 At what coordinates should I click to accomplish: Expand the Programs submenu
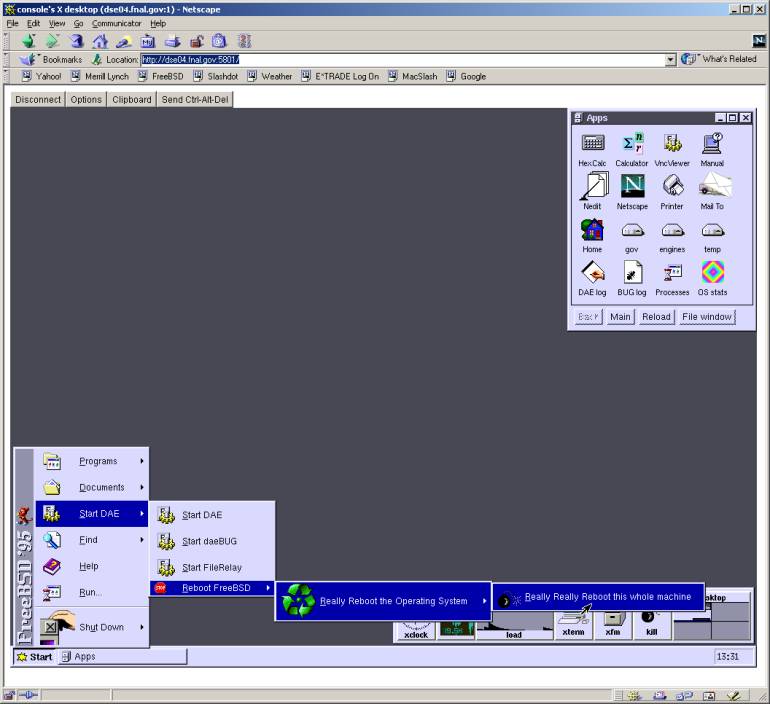click(x=92, y=461)
